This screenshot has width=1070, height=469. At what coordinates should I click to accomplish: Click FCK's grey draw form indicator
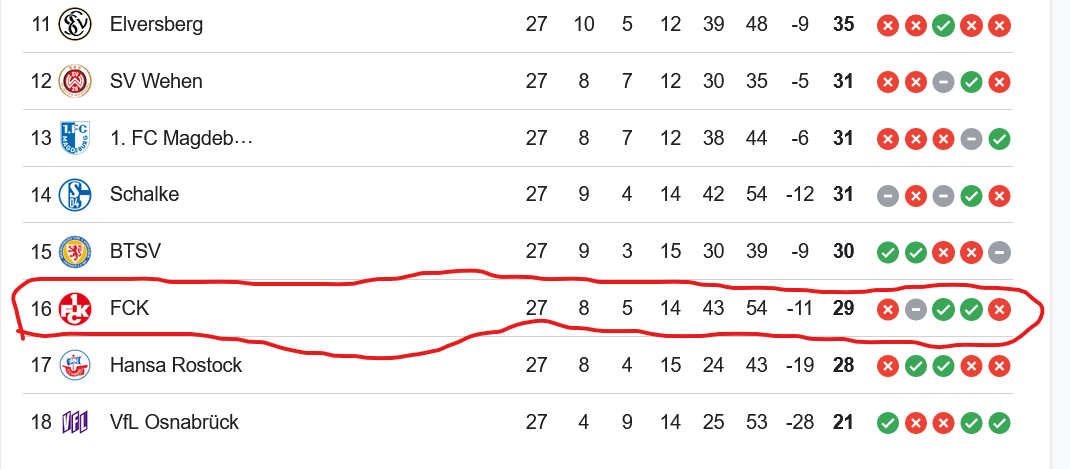(915, 310)
